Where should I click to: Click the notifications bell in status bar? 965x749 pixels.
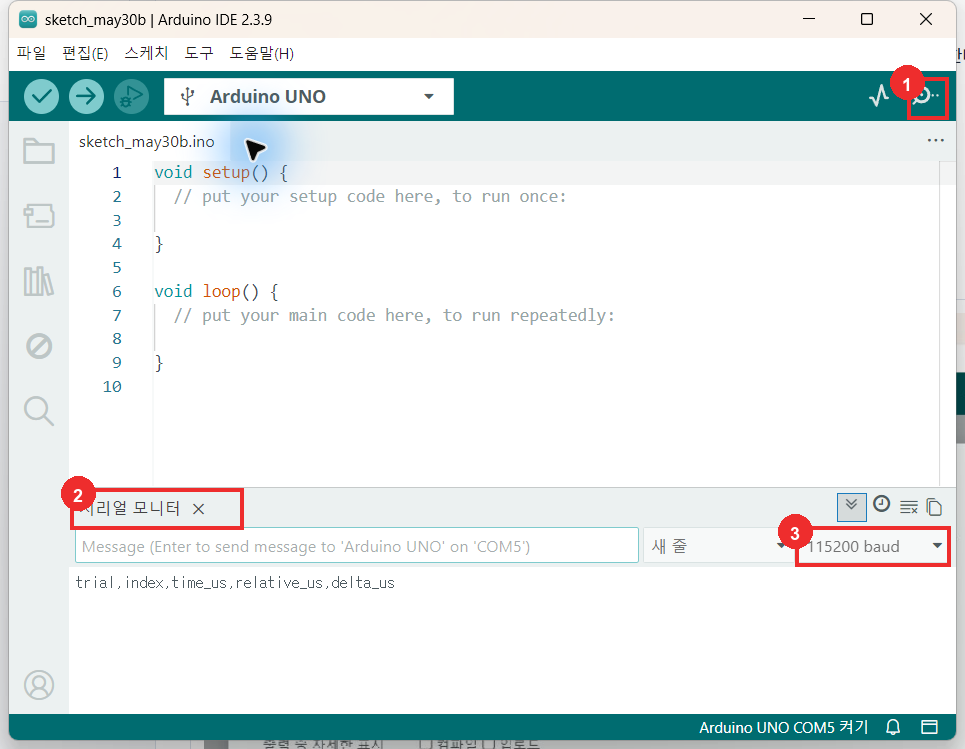(892, 727)
